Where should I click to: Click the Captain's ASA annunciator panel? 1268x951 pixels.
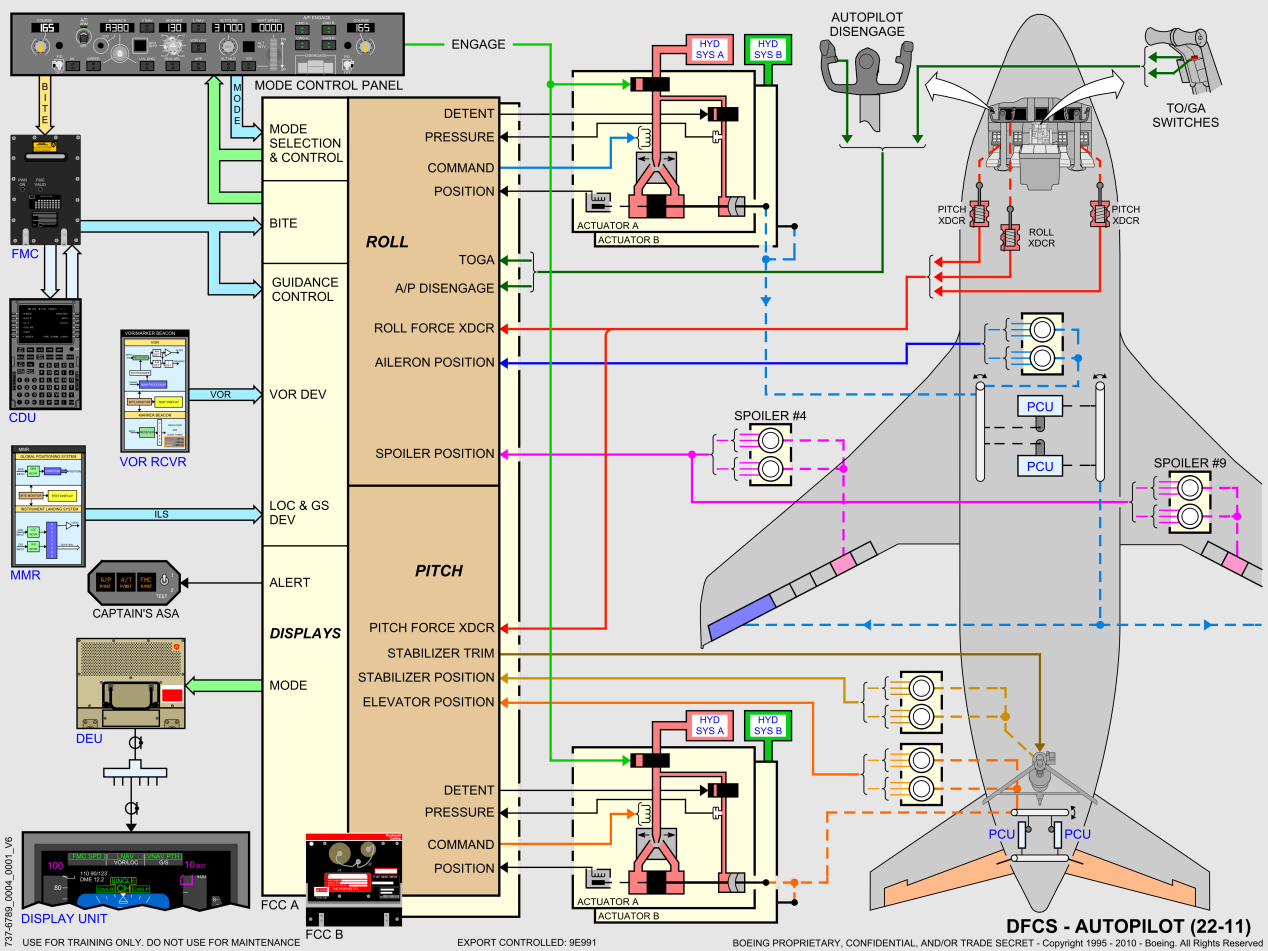pyautogui.click(x=135, y=583)
